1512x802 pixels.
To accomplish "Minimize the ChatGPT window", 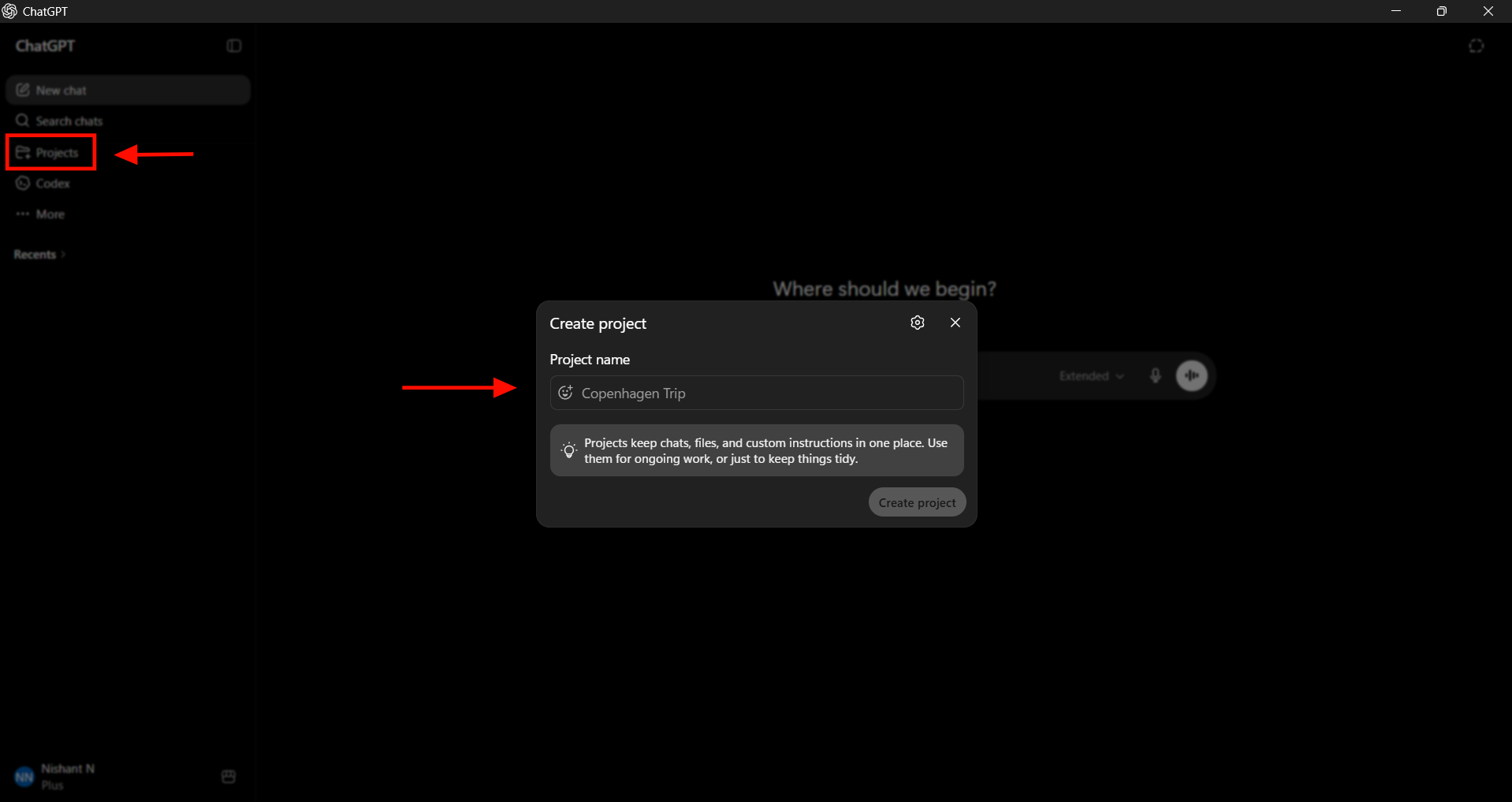I will [1396, 11].
